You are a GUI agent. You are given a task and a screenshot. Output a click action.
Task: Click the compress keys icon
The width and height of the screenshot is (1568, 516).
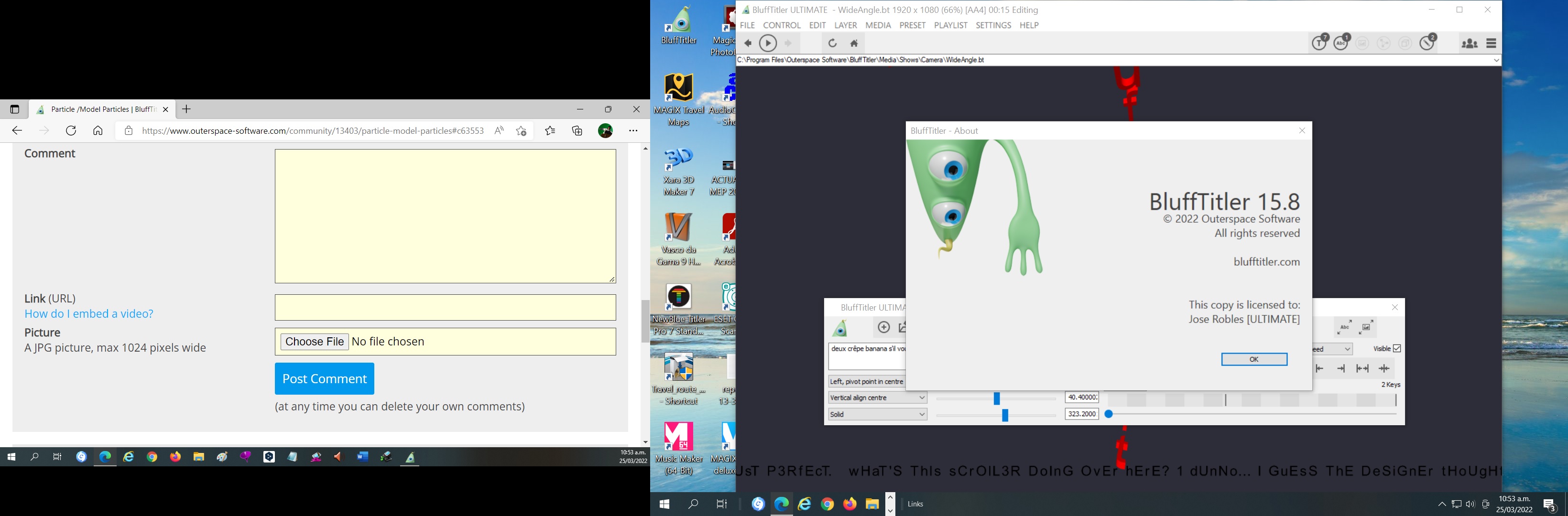tap(1384, 368)
